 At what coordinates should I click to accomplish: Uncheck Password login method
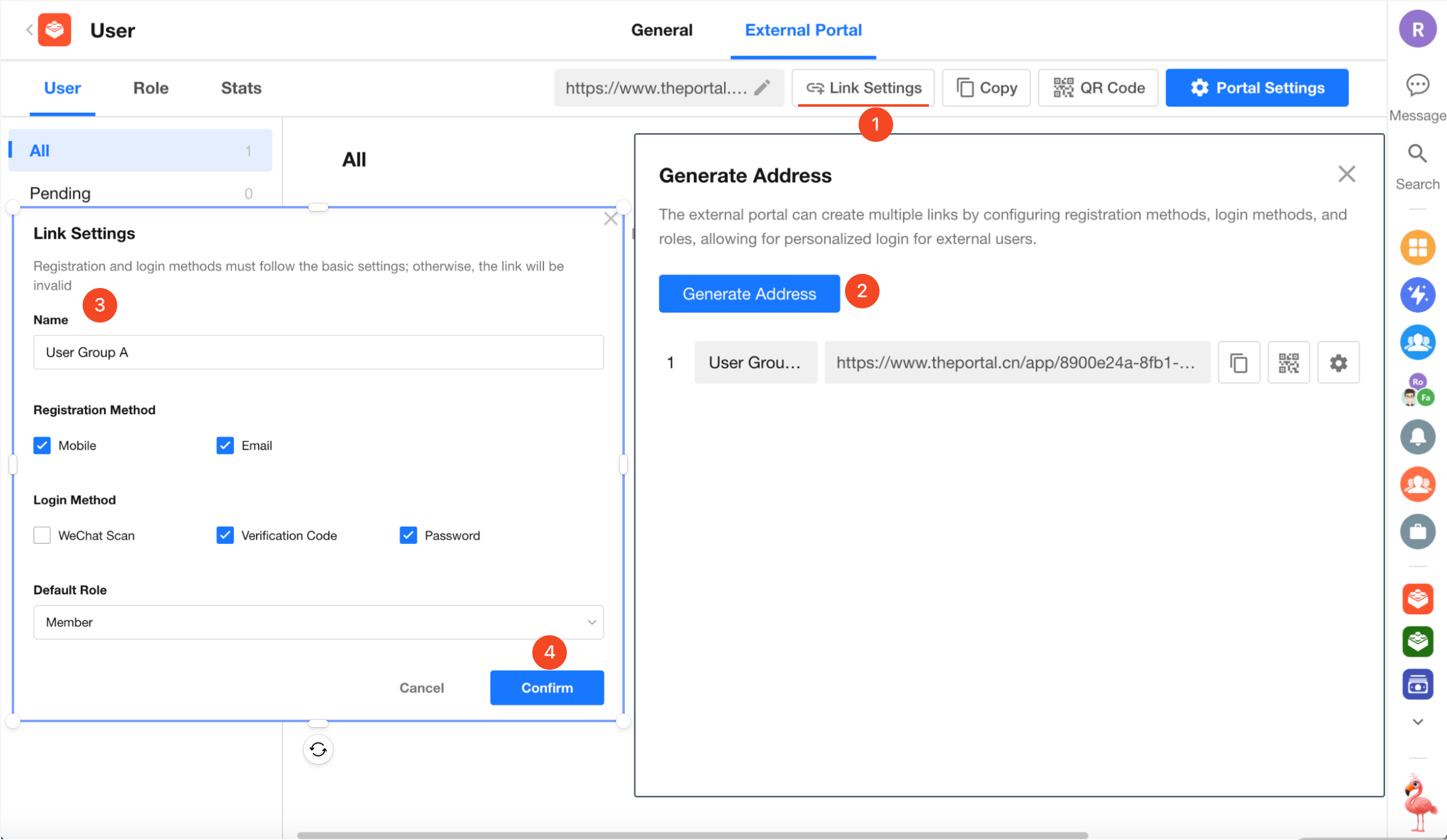(x=408, y=535)
